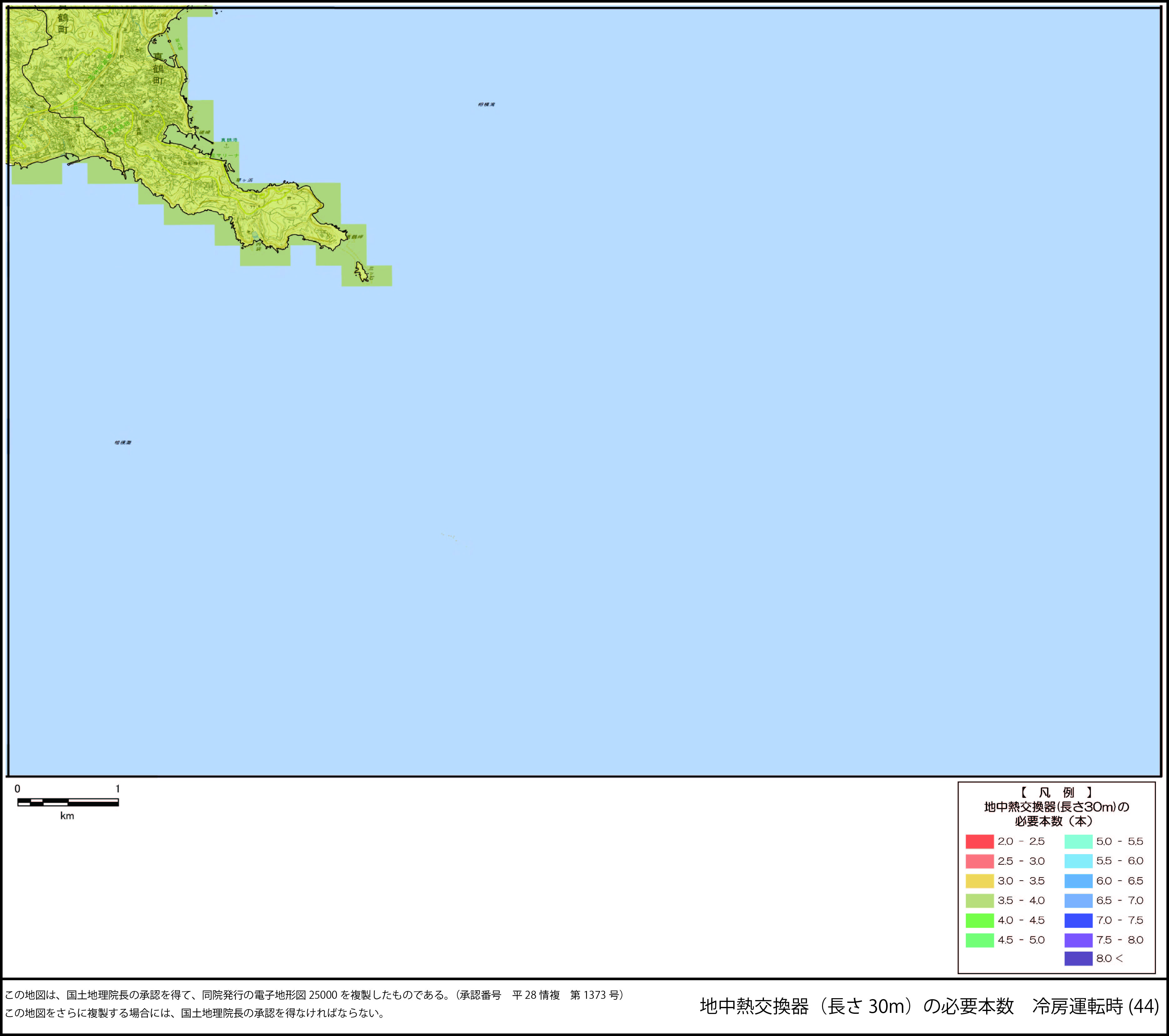Click the 琴ヶ浜 beach label

coord(244,180)
